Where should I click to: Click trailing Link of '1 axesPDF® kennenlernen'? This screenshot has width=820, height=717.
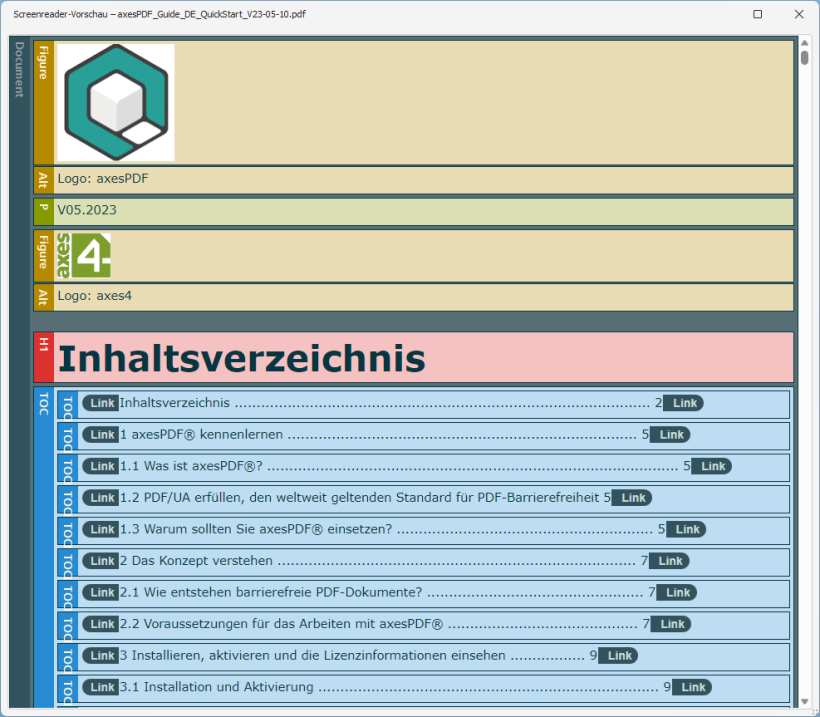[x=670, y=435]
